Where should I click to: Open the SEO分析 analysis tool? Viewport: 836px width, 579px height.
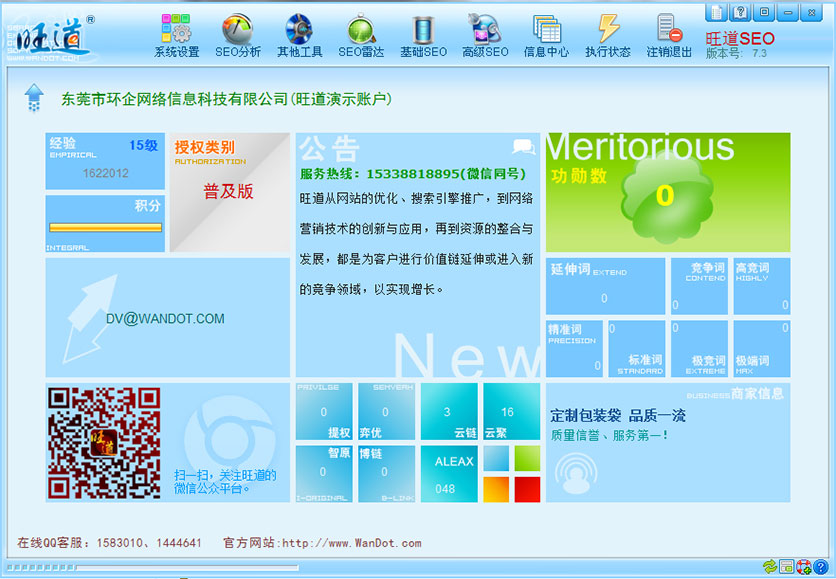(237, 36)
